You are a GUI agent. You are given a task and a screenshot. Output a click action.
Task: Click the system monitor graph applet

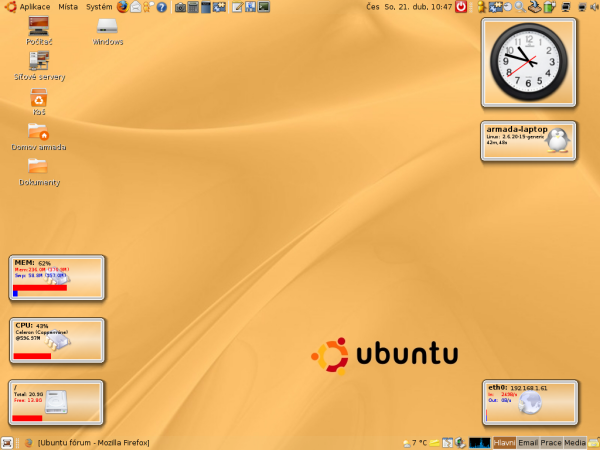479,443
